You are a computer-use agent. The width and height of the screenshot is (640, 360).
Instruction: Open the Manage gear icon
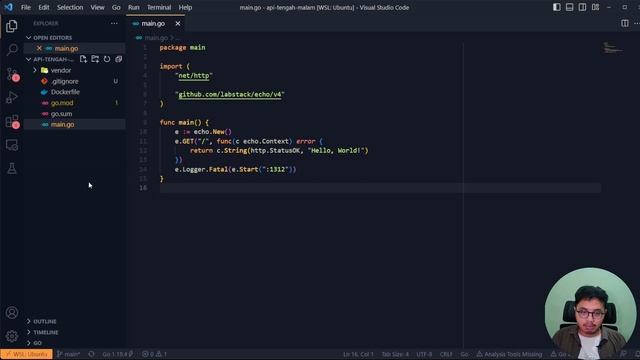point(12,336)
